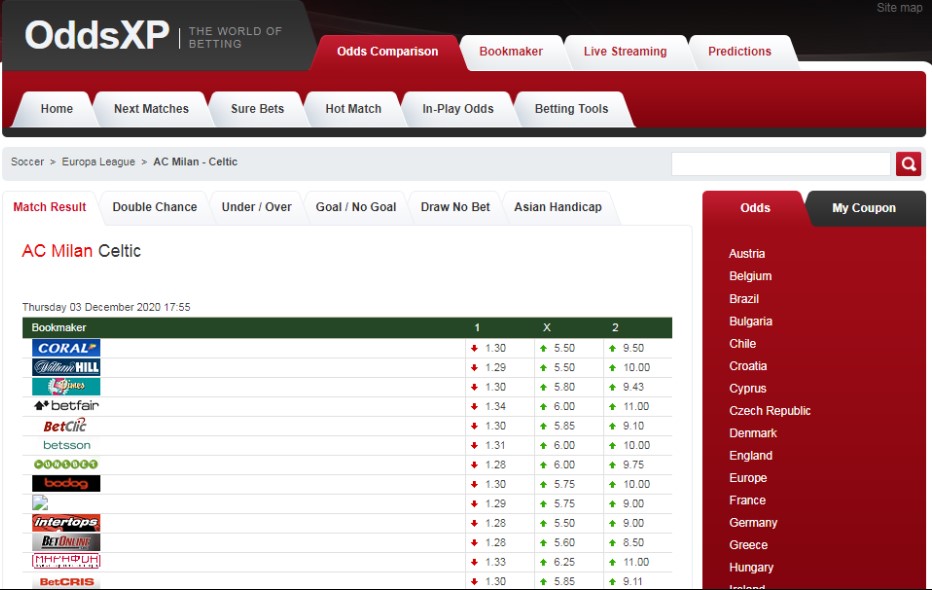Image resolution: width=932 pixels, height=590 pixels.
Task: Open the betsson bookmaker logo
Action: pyautogui.click(x=67, y=445)
